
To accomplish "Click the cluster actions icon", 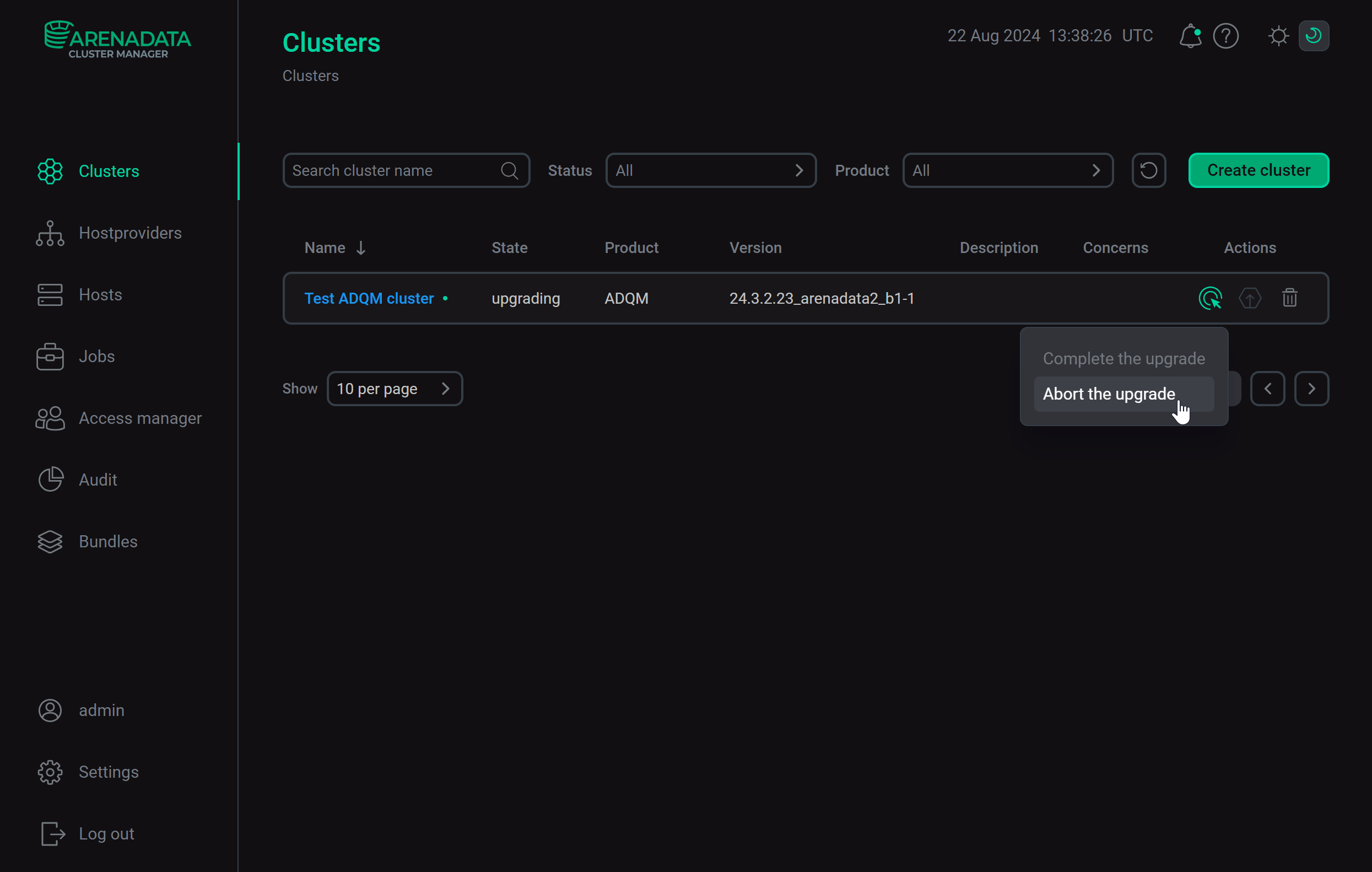I will pyautogui.click(x=1209, y=298).
